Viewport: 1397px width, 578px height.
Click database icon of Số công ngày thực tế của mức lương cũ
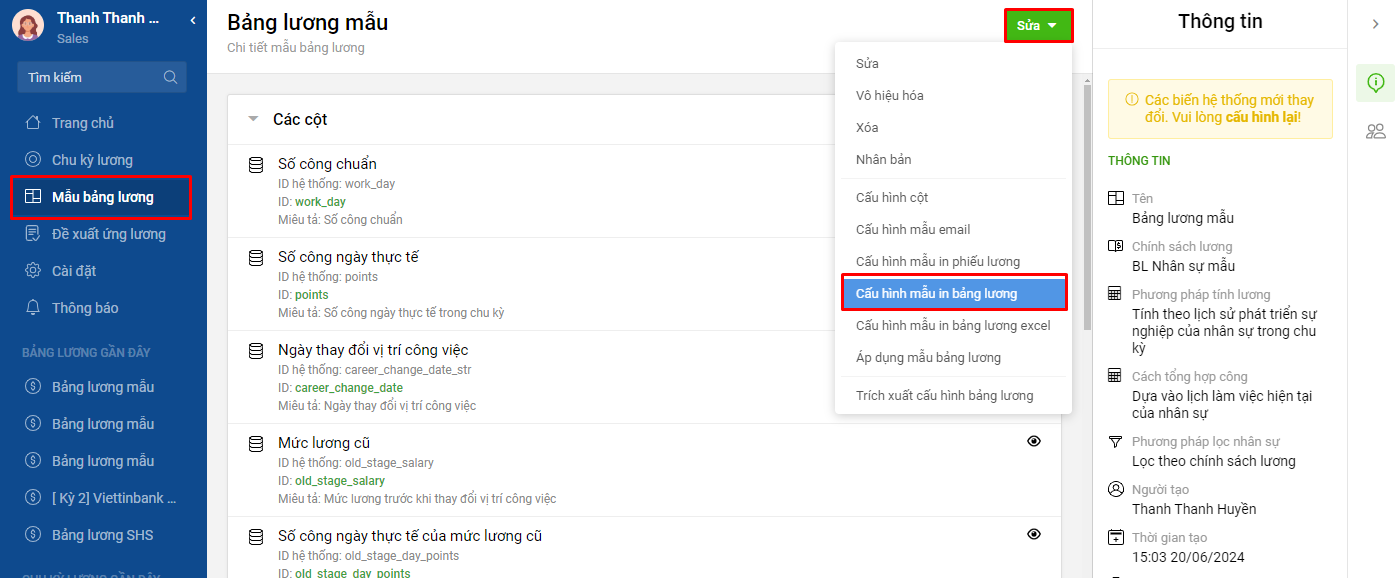tap(256, 536)
